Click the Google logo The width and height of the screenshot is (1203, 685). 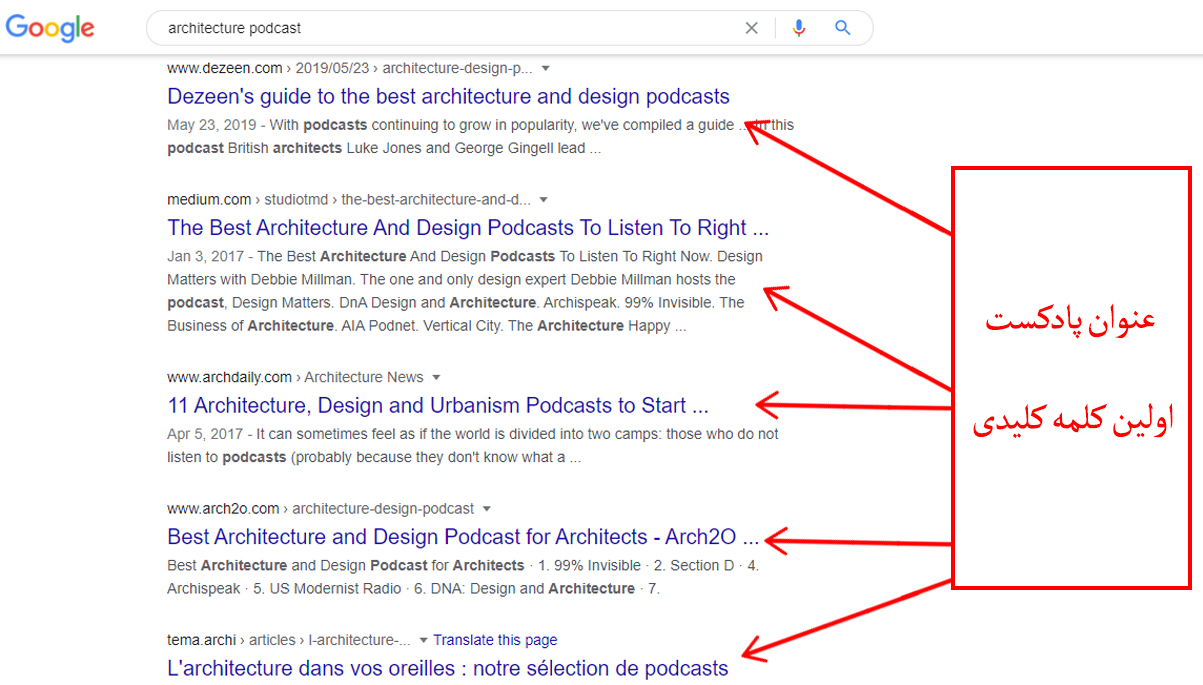tap(50, 28)
